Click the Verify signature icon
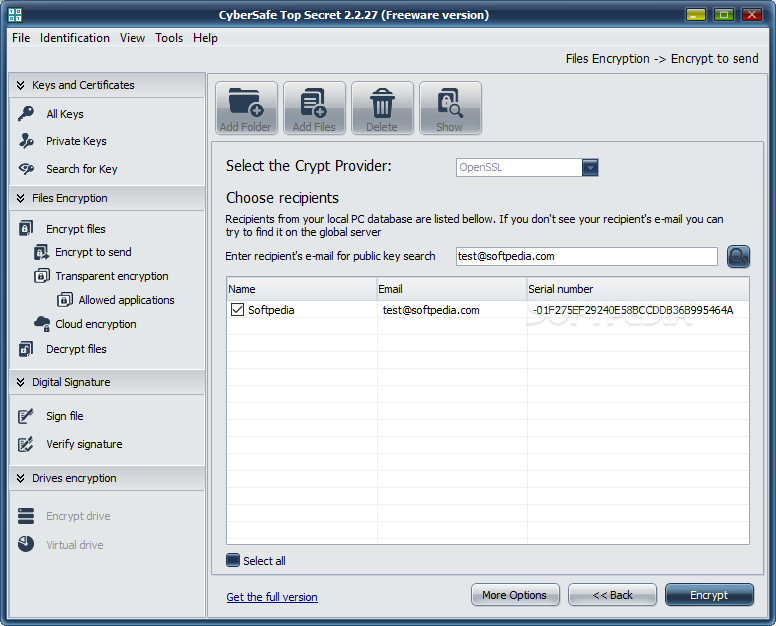This screenshot has width=776, height=626. pos(25,444)
